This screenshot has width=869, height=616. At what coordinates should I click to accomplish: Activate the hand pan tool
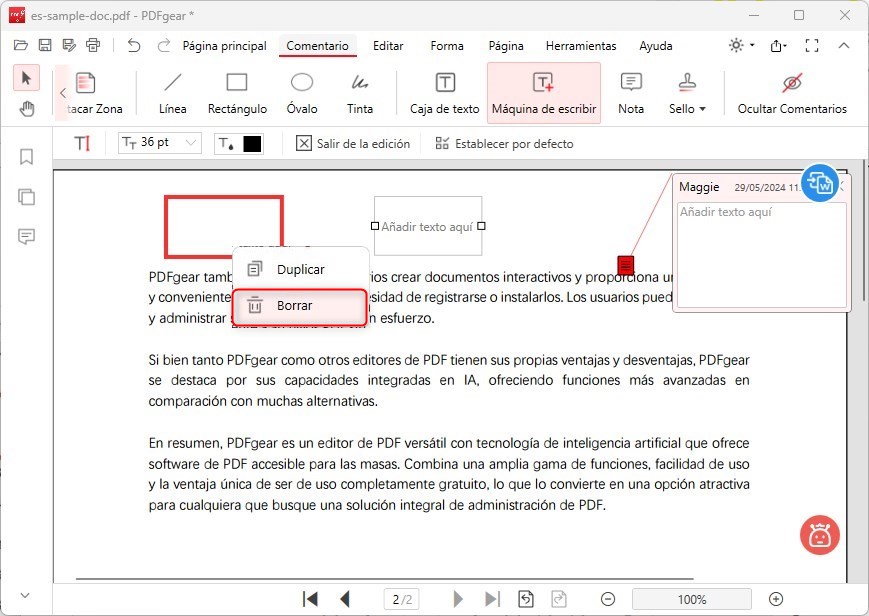pyautogui.click(x=26, y=108)
